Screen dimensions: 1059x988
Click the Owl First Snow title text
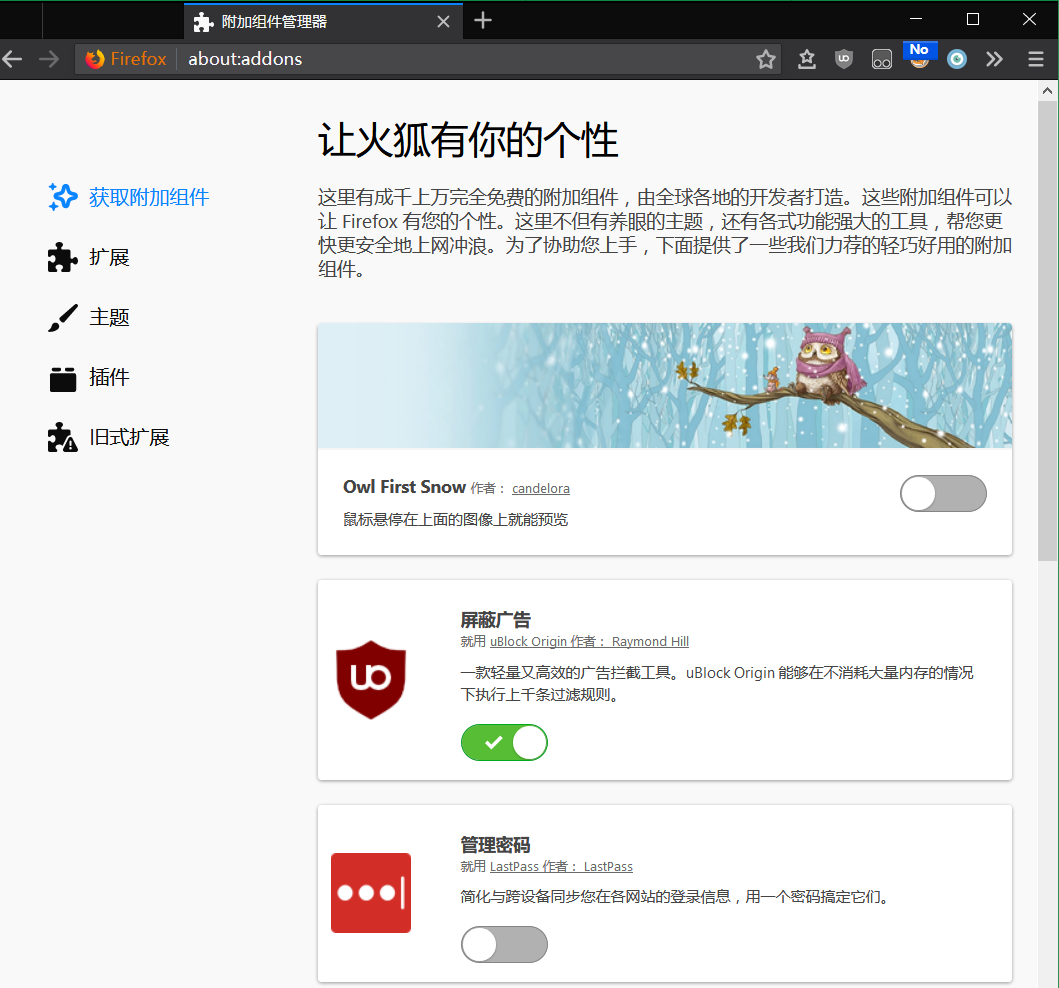click(405, 487)
